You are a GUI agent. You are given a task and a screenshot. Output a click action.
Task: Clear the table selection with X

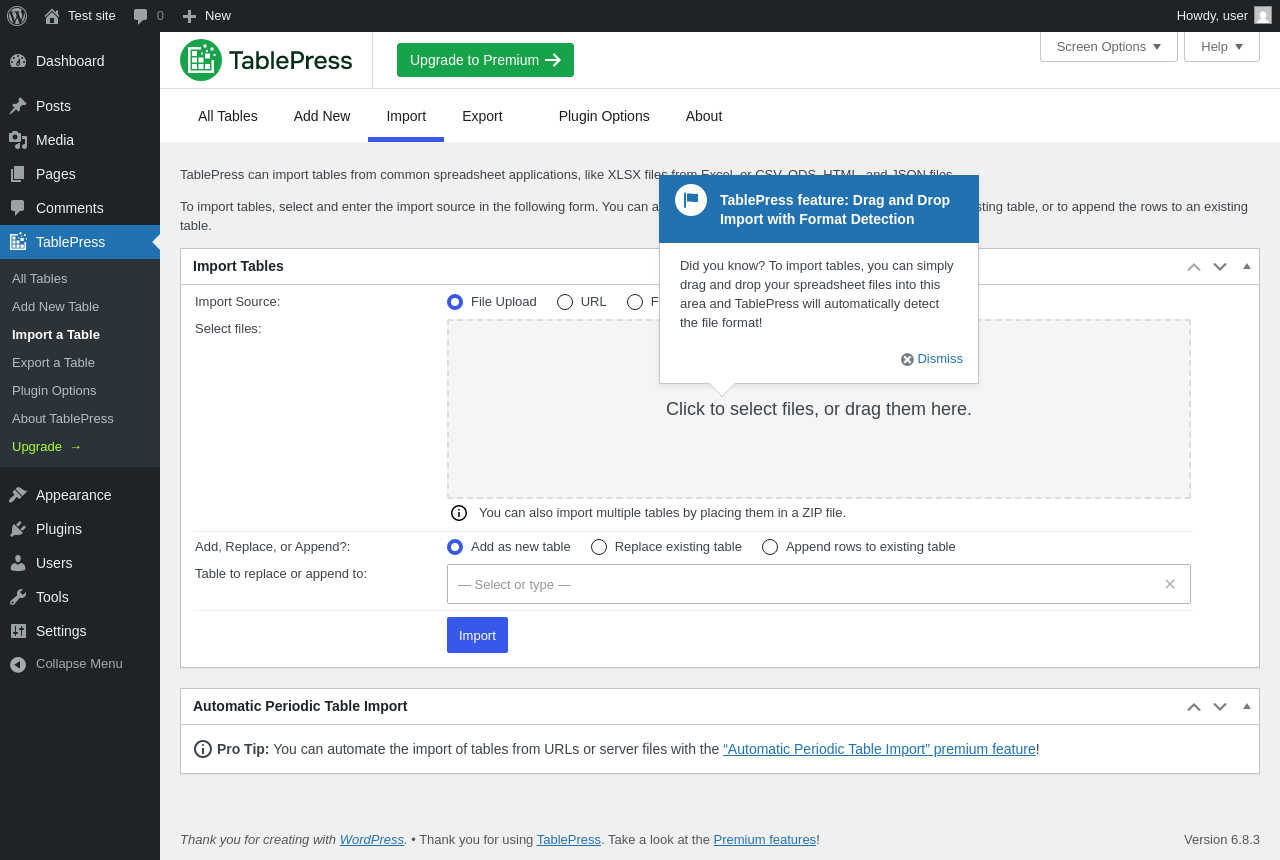point(1170,584)
